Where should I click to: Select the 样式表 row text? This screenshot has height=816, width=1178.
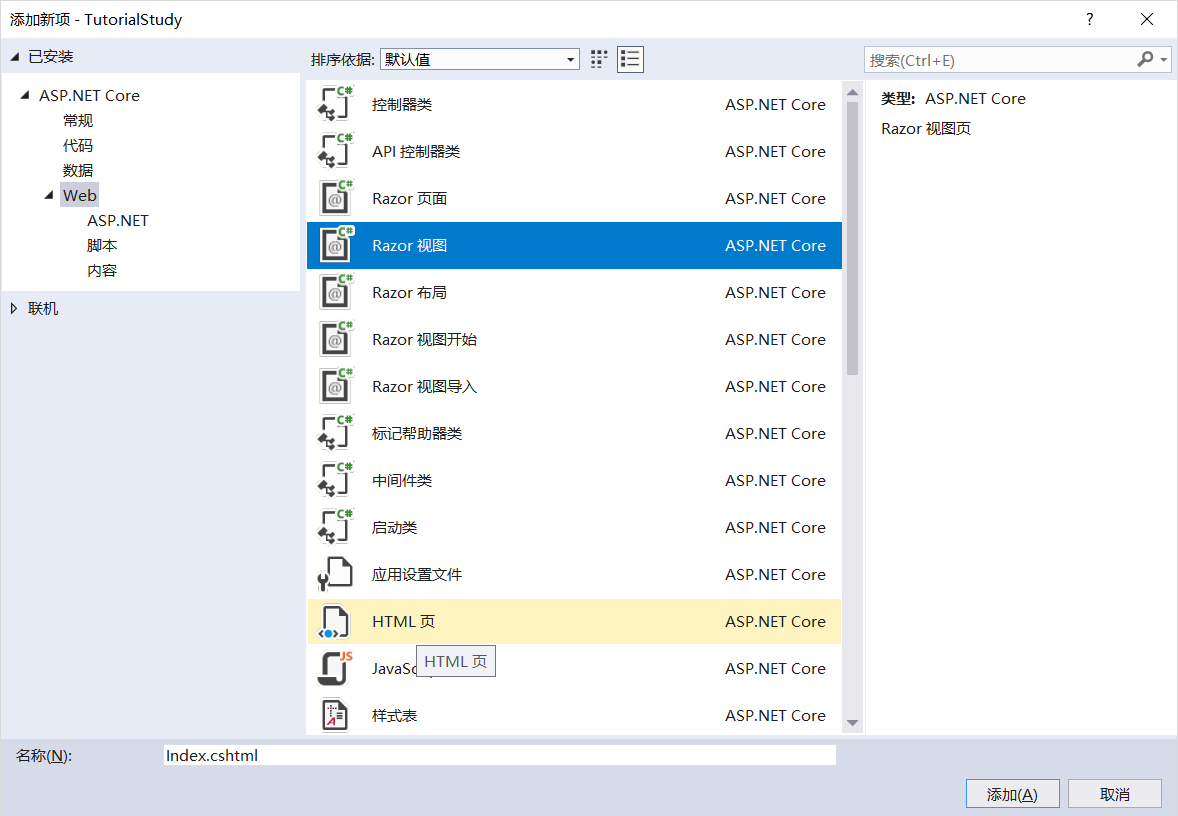tap(394, 715)
